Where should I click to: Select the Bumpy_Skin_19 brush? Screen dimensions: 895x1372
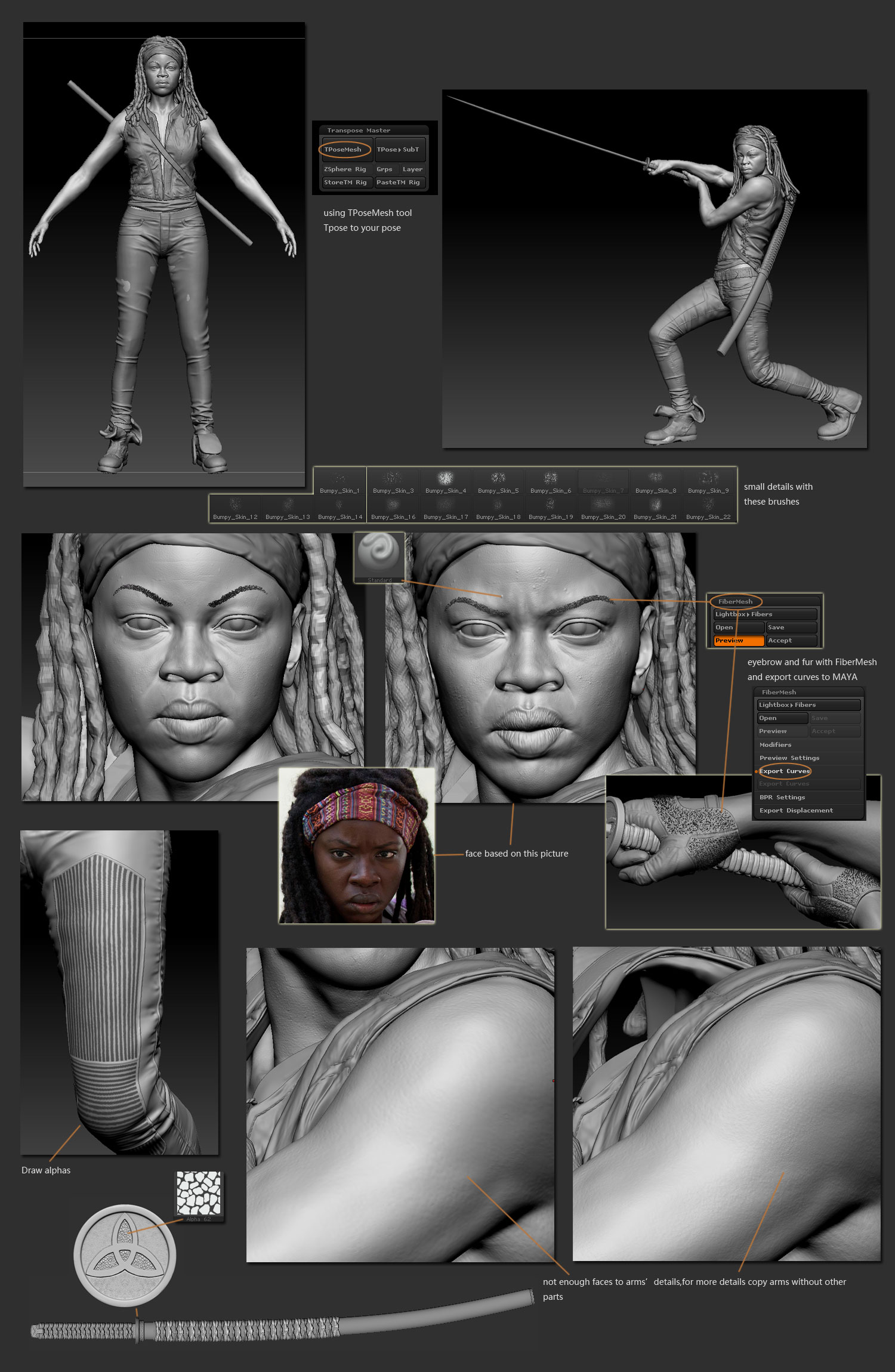(550, 508)
